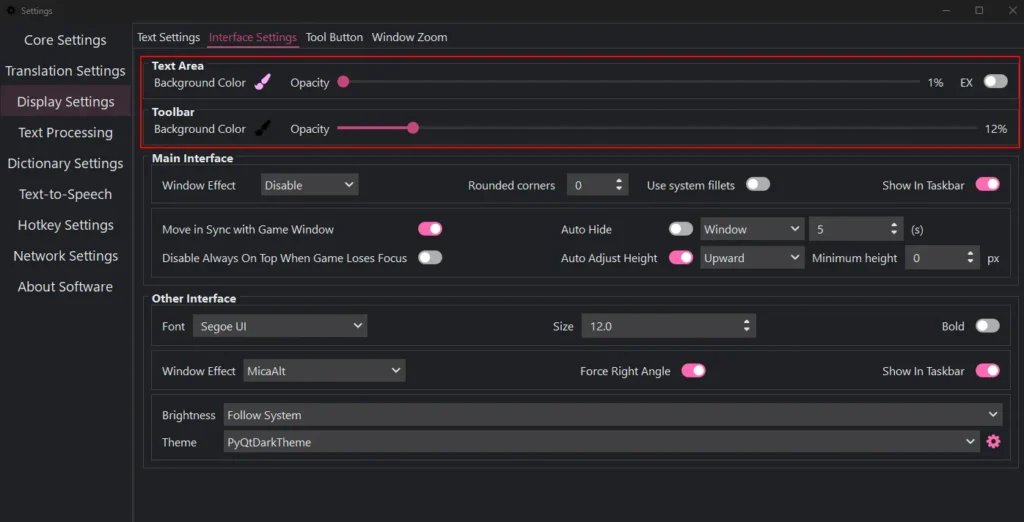Turn off Move in Sync with Game Window
This screenshot has width=1024, height=522.
(430, 229)
